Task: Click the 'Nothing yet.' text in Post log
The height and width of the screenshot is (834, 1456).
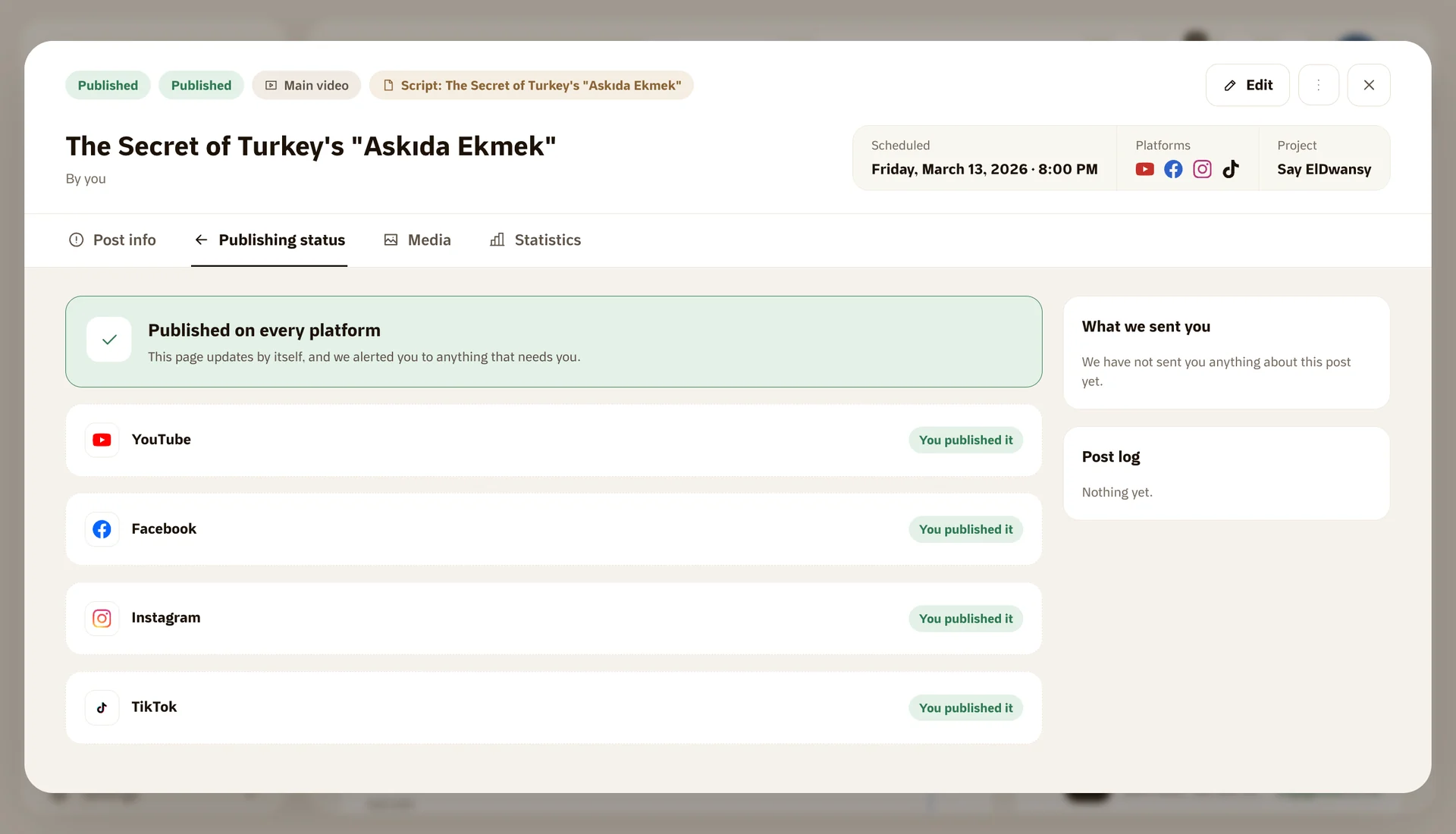Action: click(x=1117, y=492)
